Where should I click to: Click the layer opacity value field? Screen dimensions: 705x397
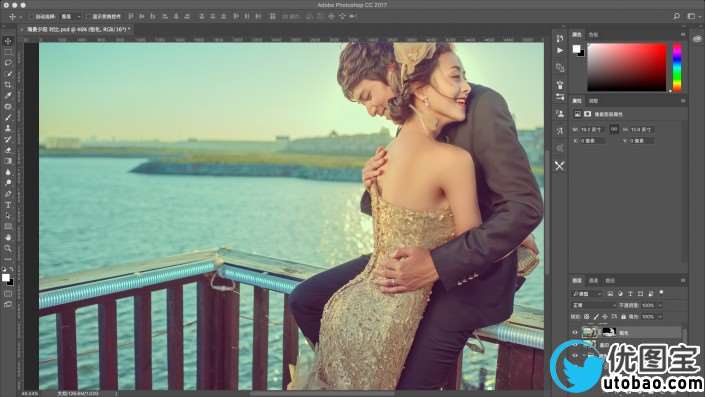pyautogui.click(x=648, y=305)
